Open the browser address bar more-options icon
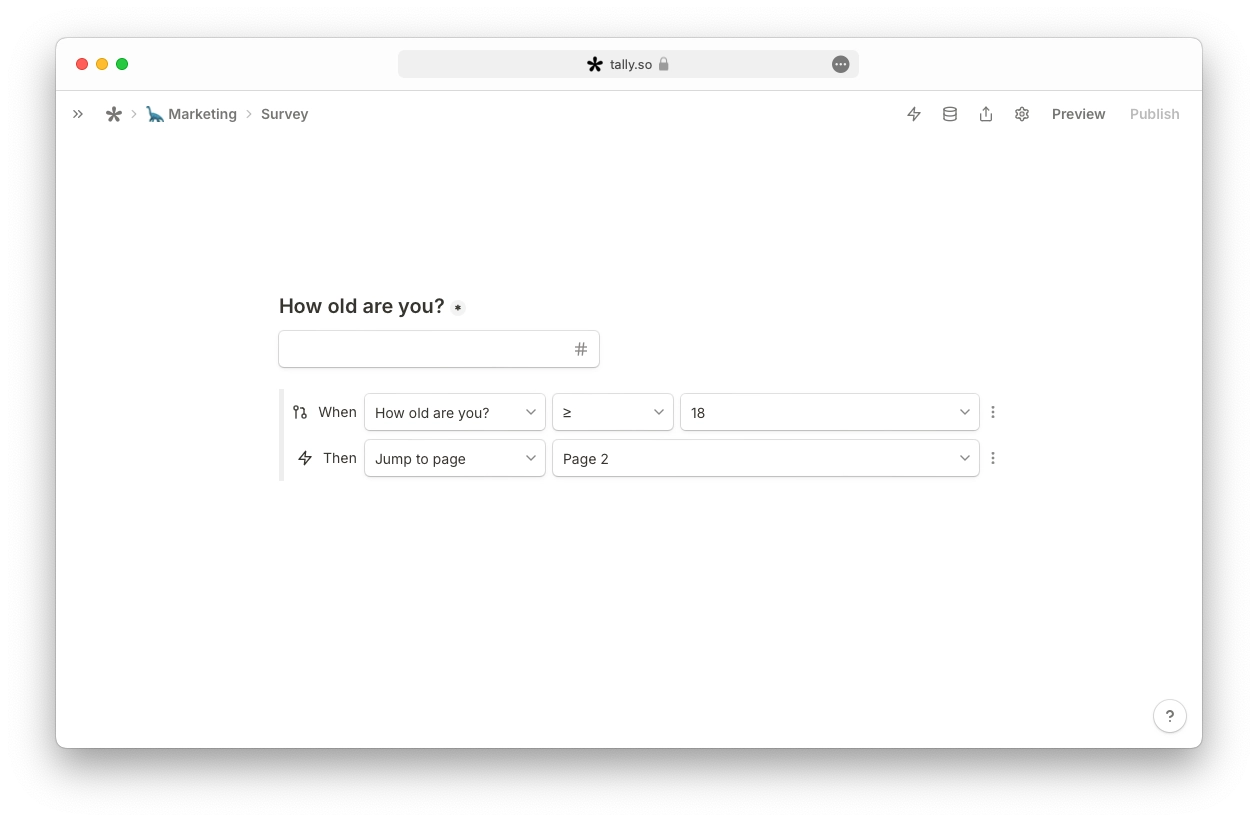 pyautogui.click(x=841, y=64)
